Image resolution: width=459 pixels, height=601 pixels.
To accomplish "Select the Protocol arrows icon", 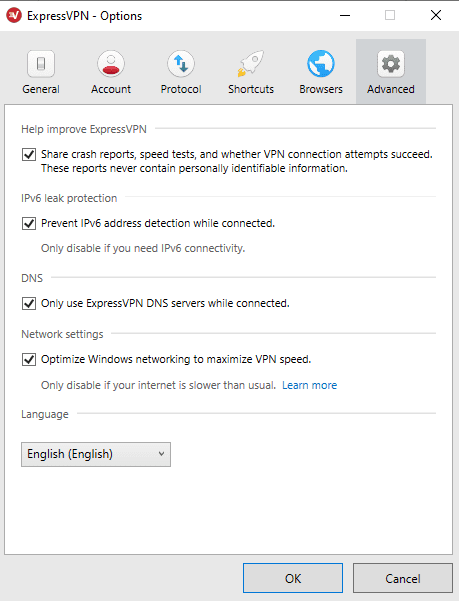I will 181,64.
